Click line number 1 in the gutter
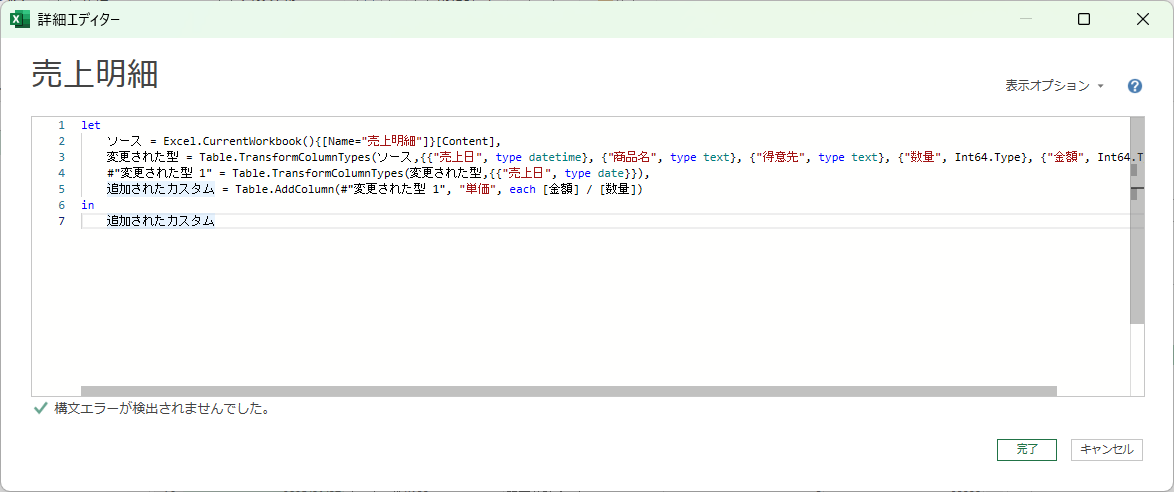This screenshot has width=1174, height=492. tap(61, 125)
